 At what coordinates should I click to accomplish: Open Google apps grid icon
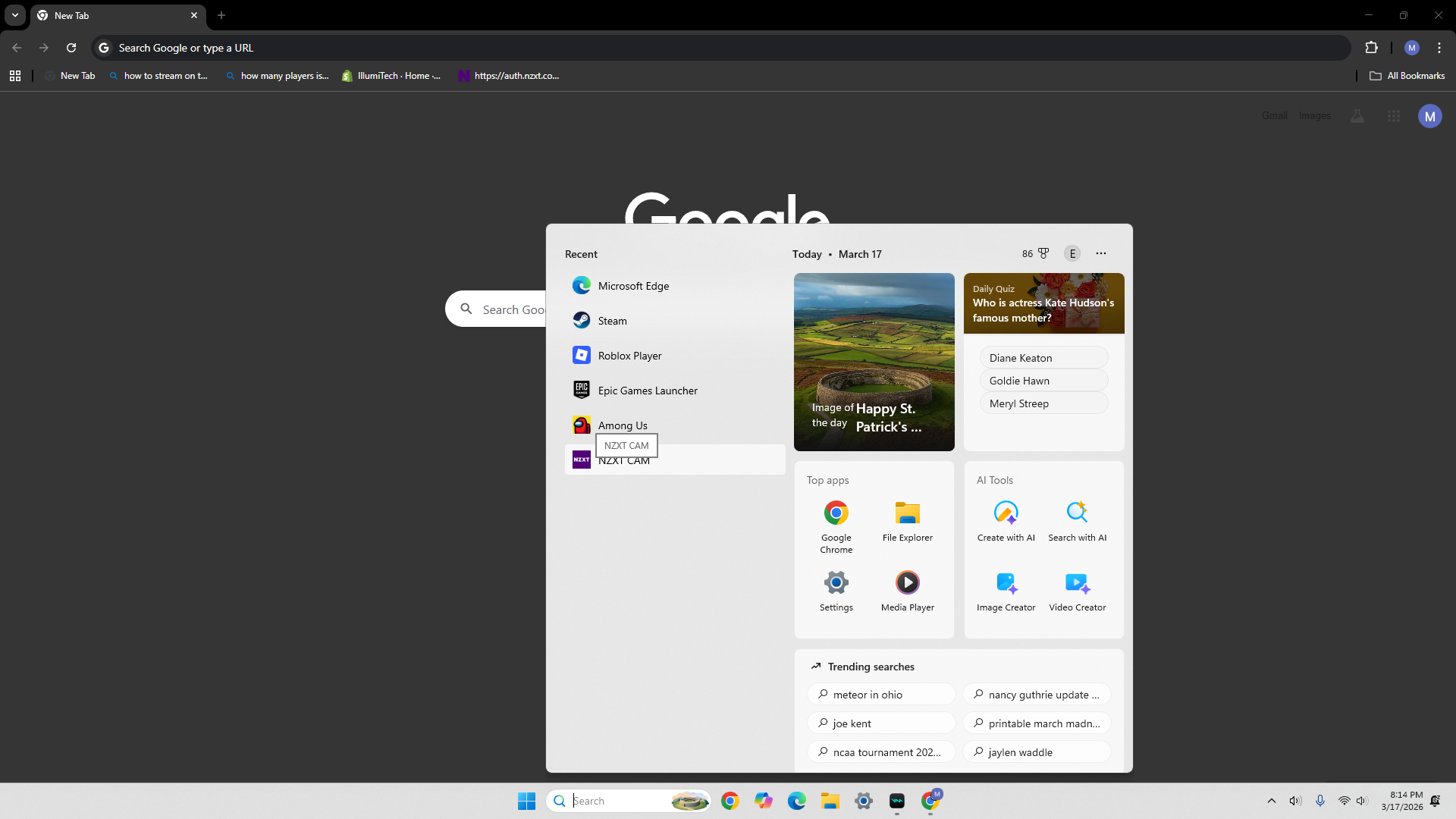click(x=1394, y=116)
